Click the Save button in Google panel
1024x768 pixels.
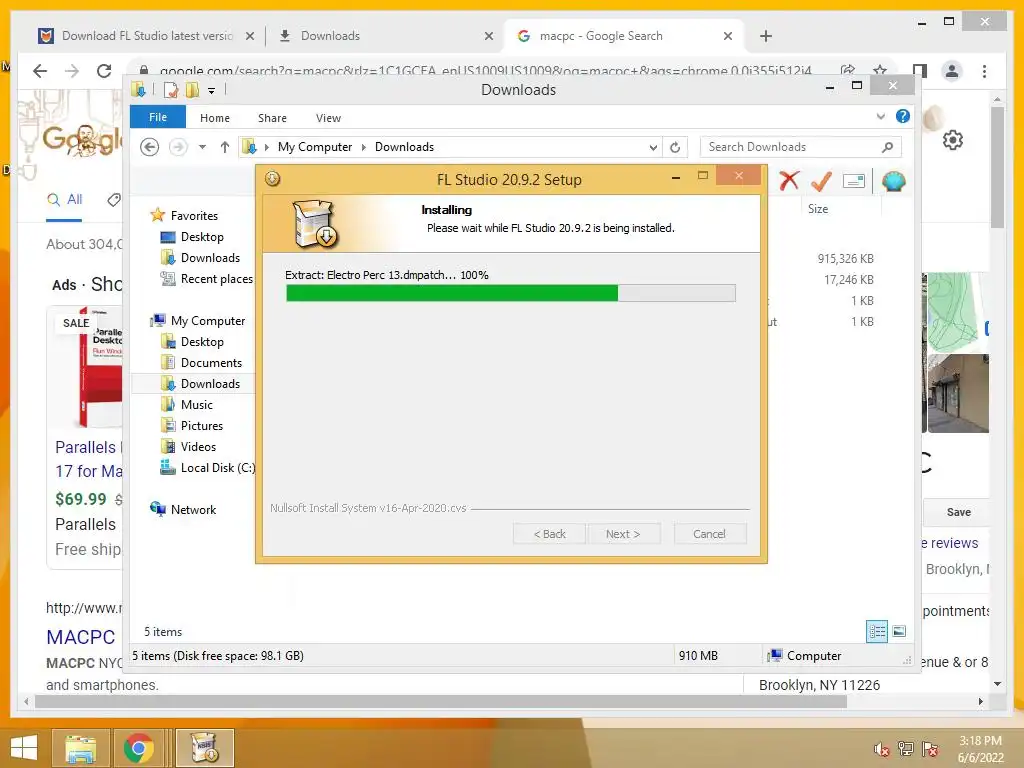[958, 512]
